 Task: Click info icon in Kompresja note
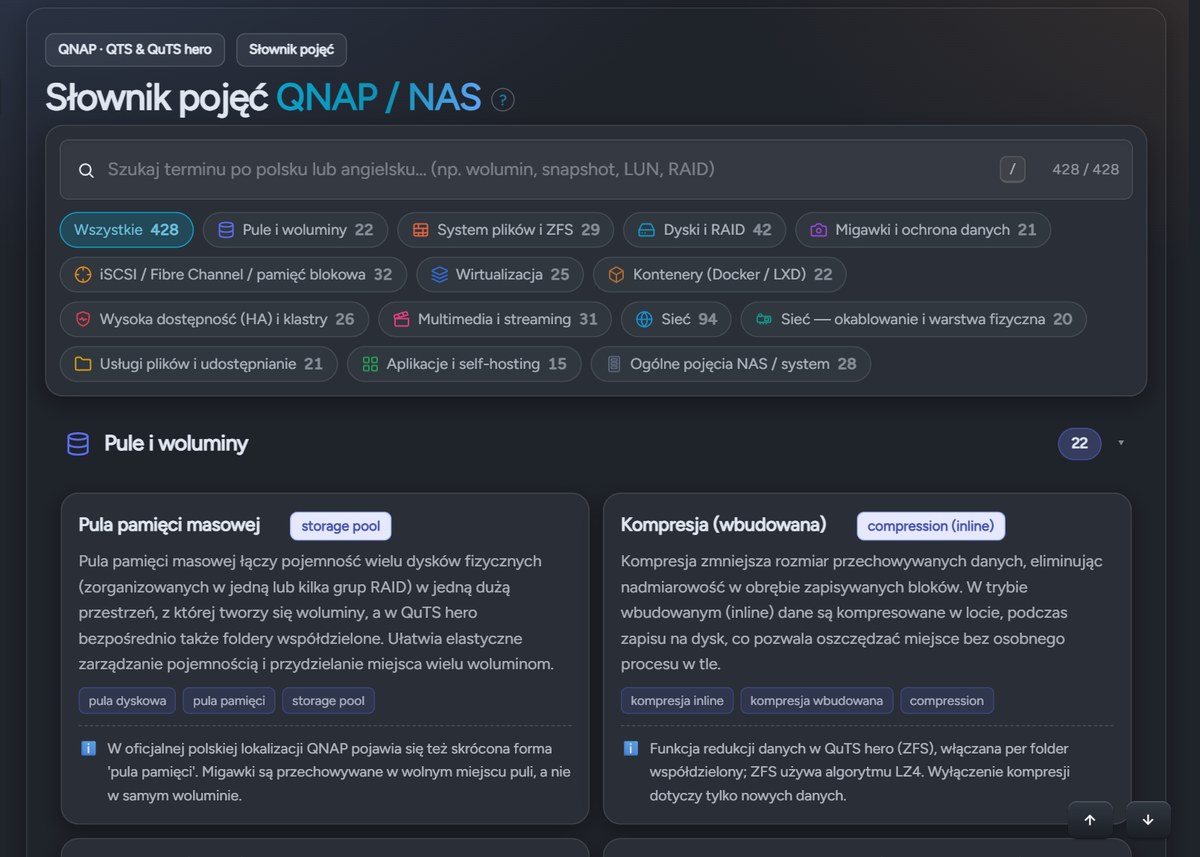coord(630,748)
